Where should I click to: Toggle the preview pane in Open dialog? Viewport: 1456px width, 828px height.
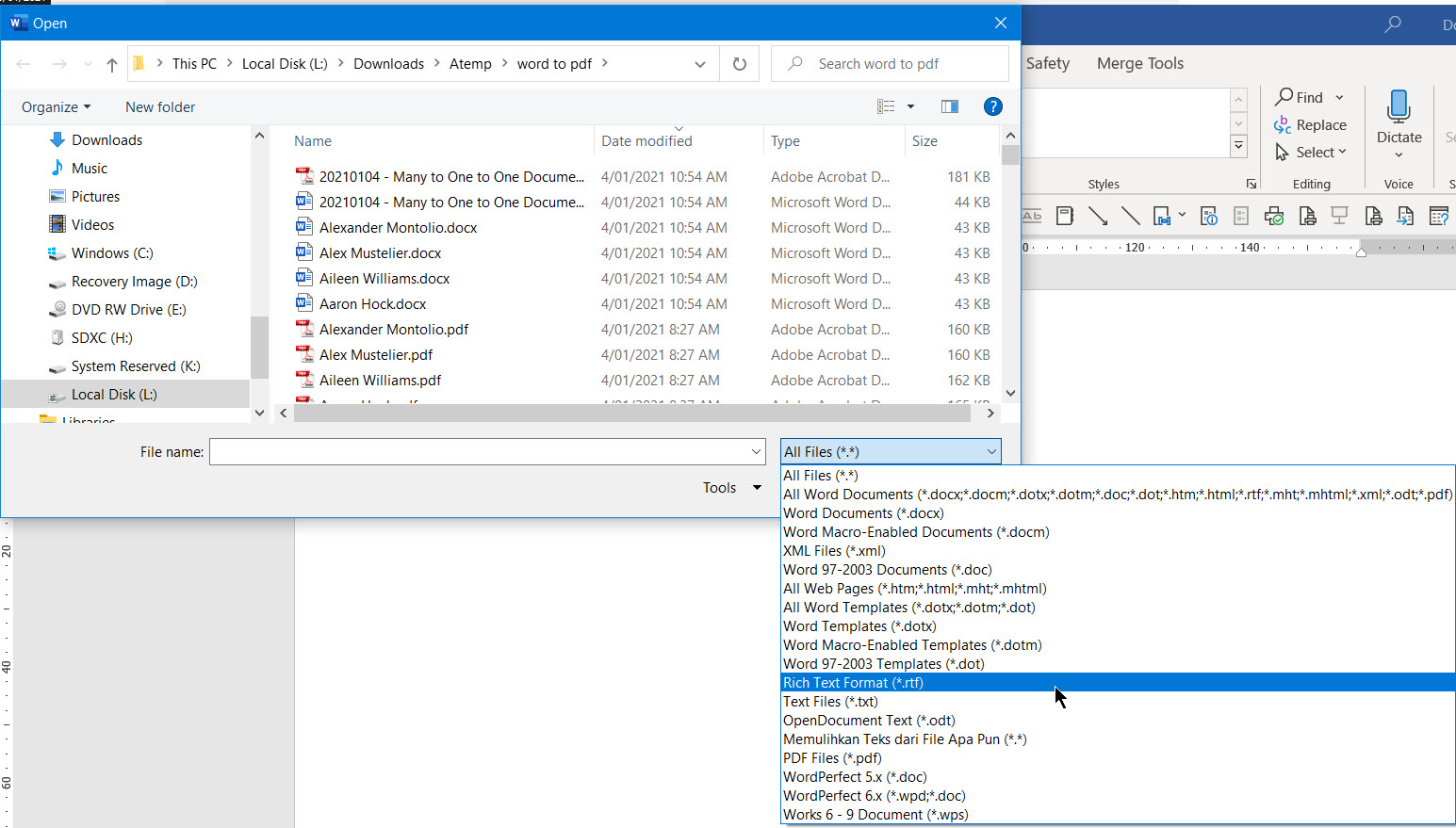tap(950, 106)
